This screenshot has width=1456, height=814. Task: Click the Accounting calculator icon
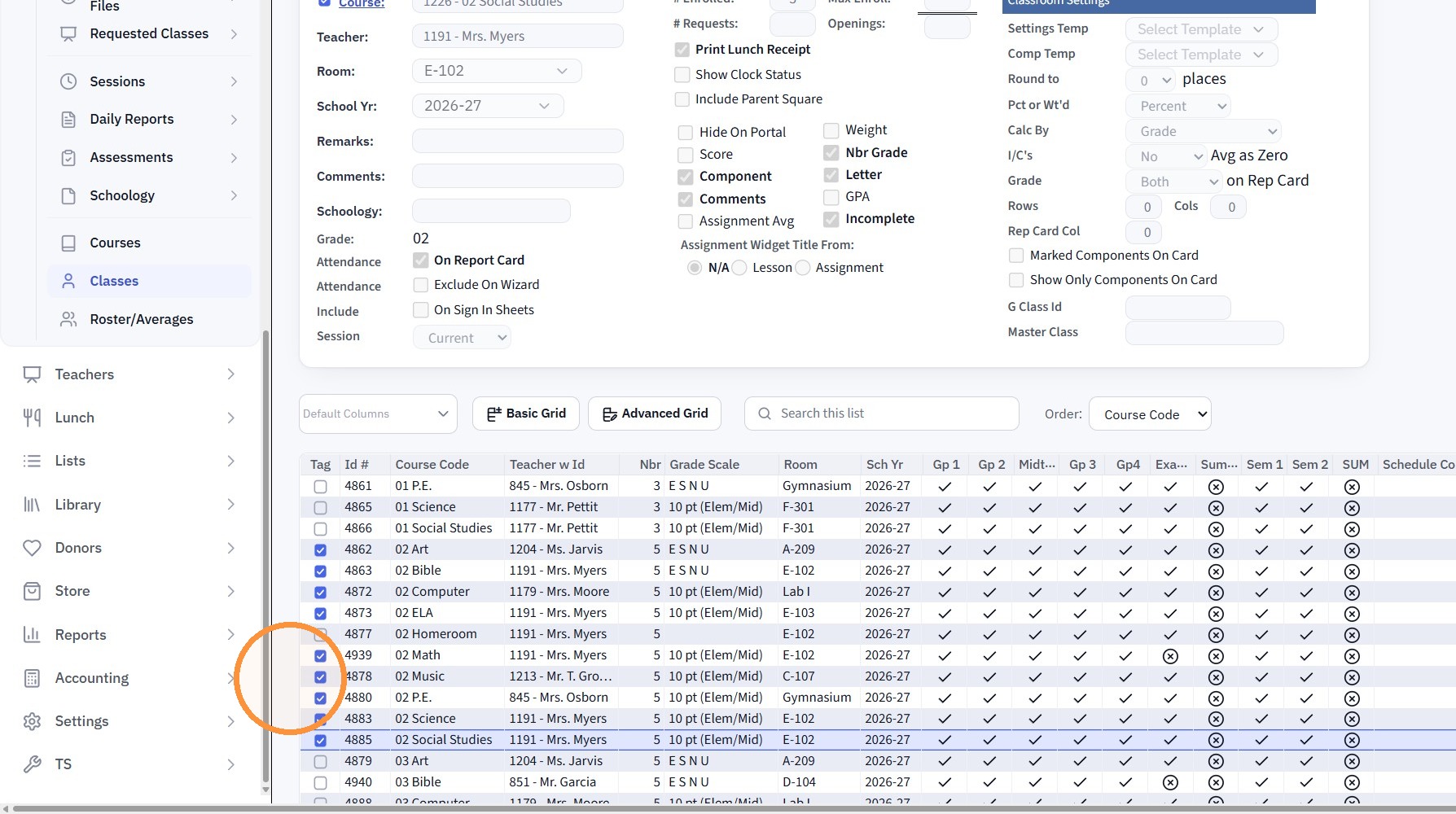(x=32, y=678)
